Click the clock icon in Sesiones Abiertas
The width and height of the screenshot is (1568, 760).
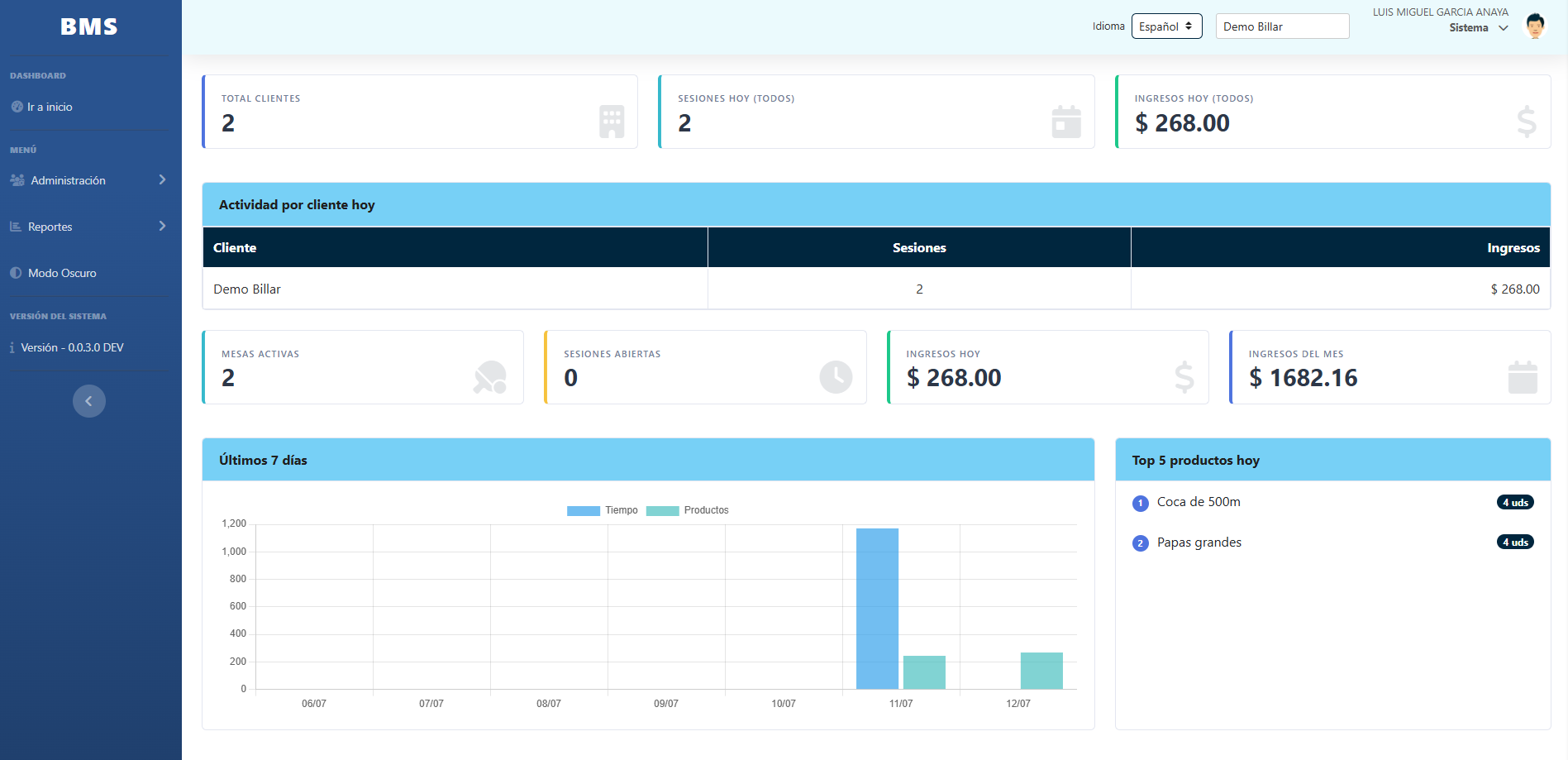tap(836, 377)
